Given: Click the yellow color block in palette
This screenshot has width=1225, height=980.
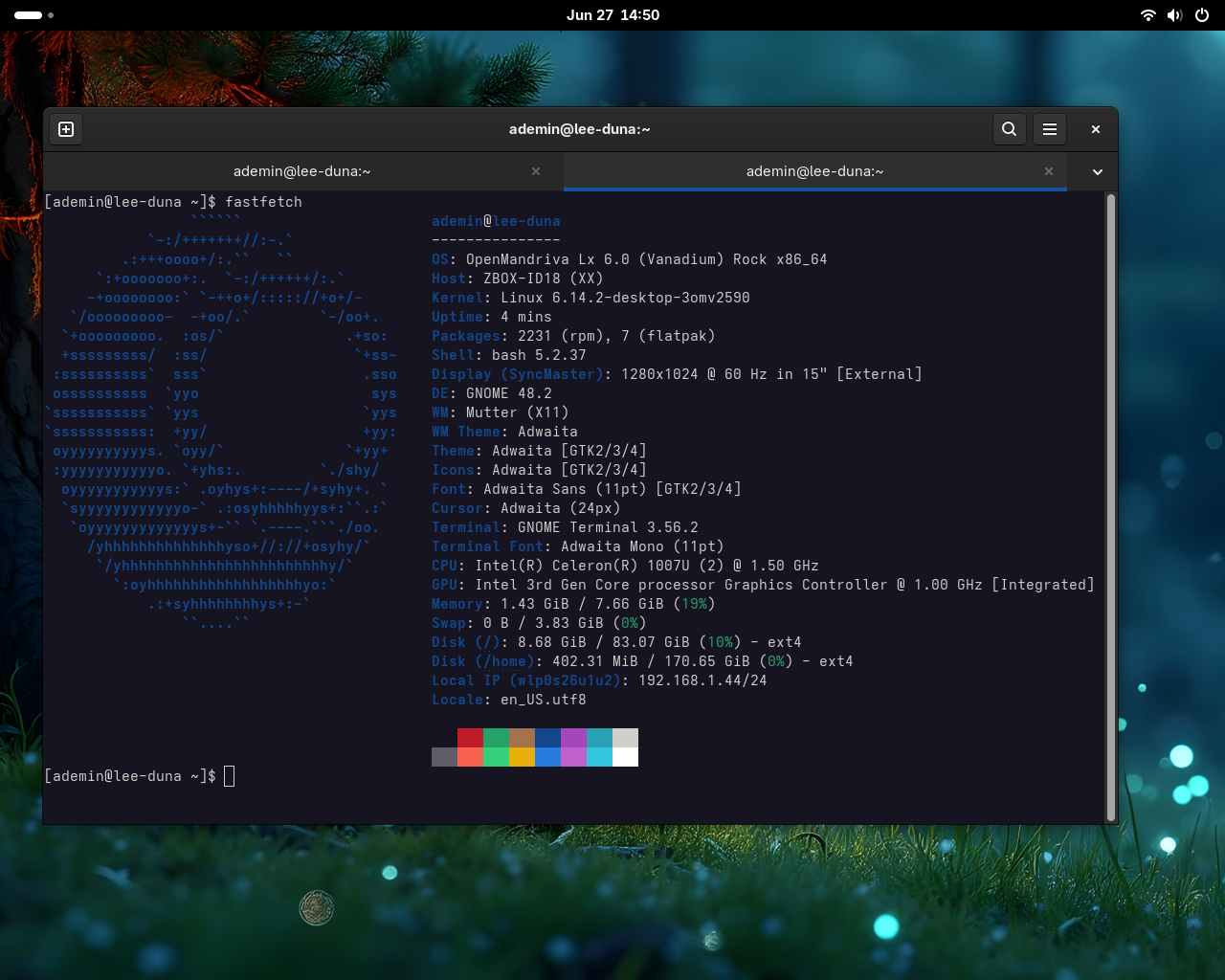Looking at the screenshot, I should click(522, 757).
